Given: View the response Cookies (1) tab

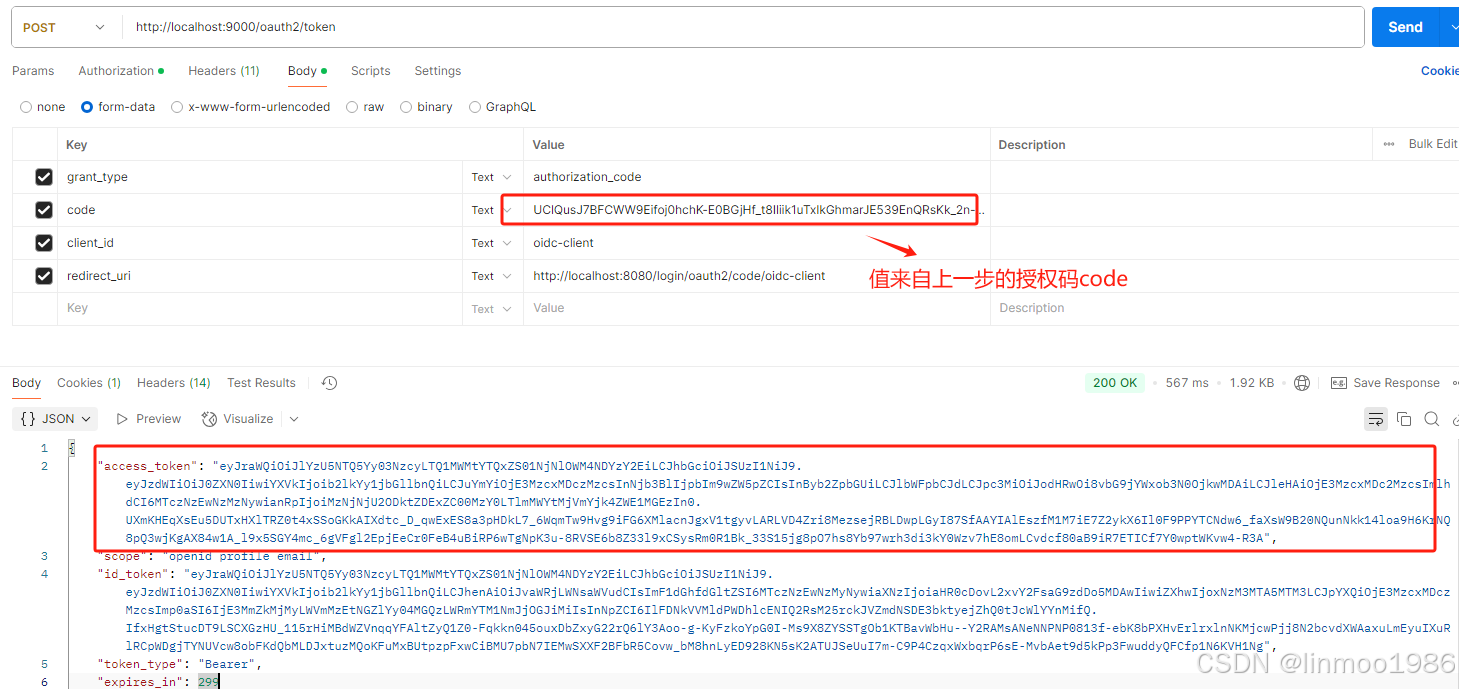Looking at the screenshot, I should [x=89, y=383].
